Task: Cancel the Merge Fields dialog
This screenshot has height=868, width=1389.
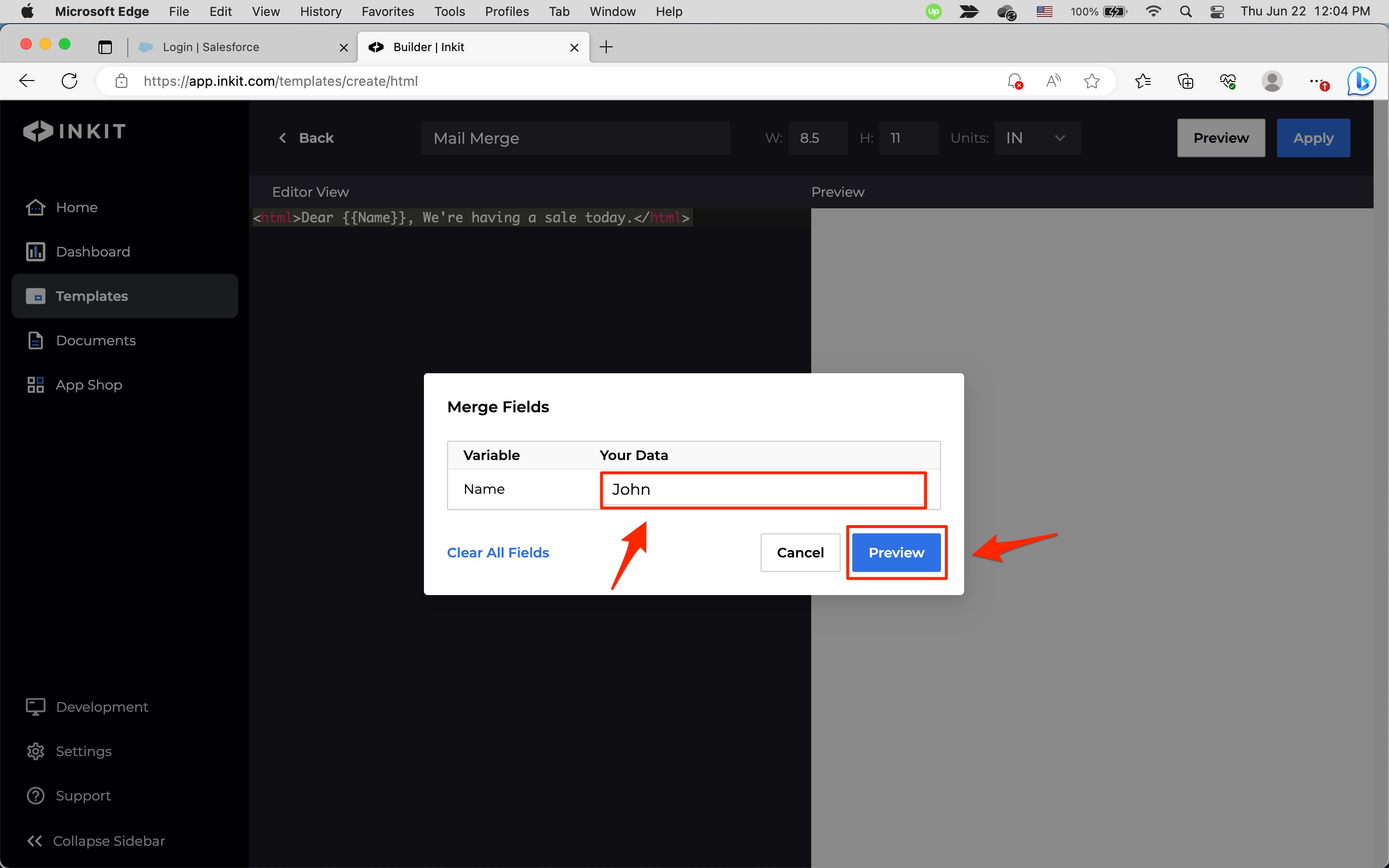Action: click(x=800, y=552)
